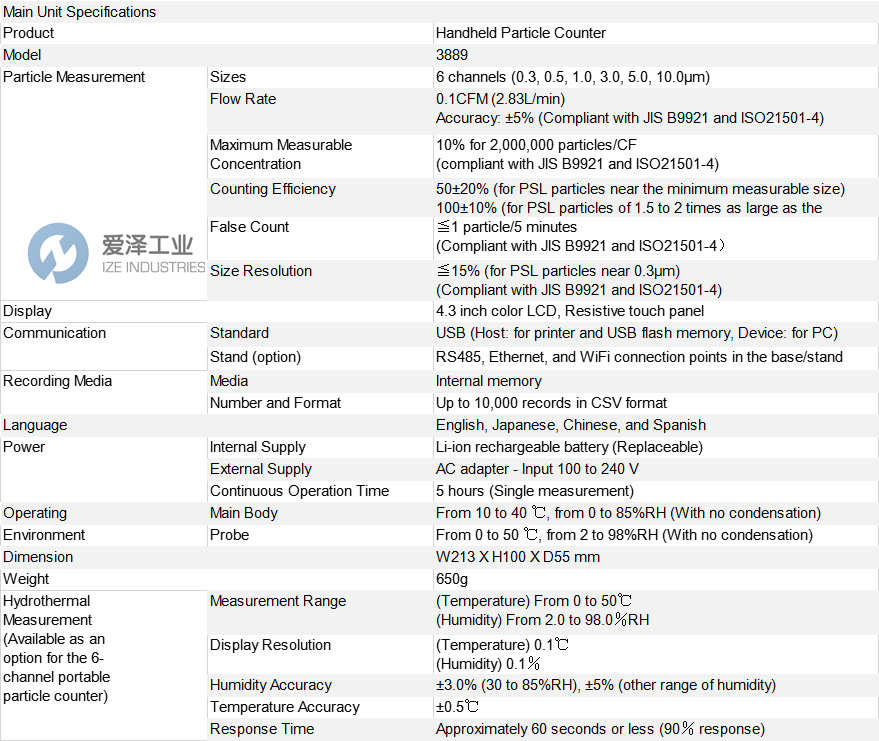Image resolution: width=879 pixels, height=741 pixels.
Task: Select the 'Handheld Particle Counter' product value
Action: pyautogui.click(x=521, y=33)
